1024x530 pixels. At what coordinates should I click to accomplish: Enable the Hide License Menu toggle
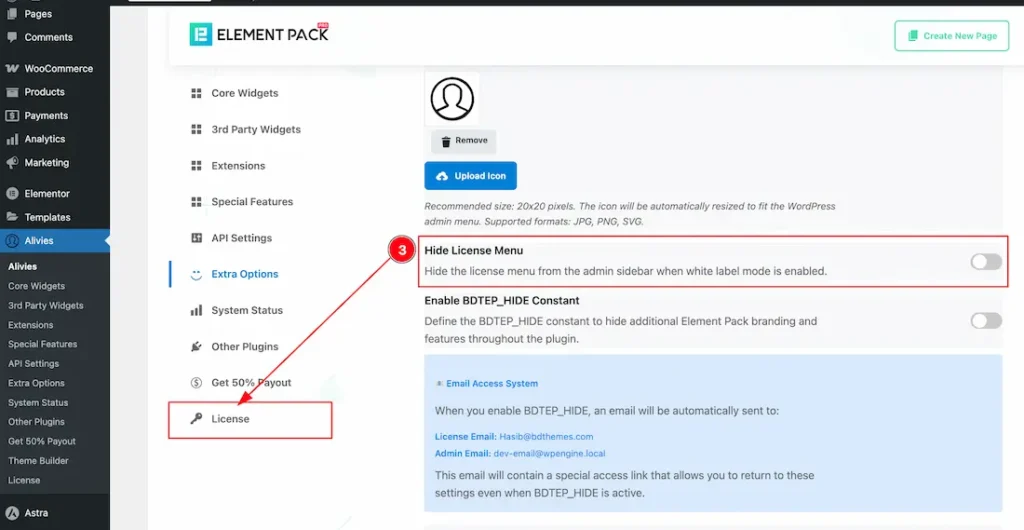pyautogui.click(x=985, y=262)
